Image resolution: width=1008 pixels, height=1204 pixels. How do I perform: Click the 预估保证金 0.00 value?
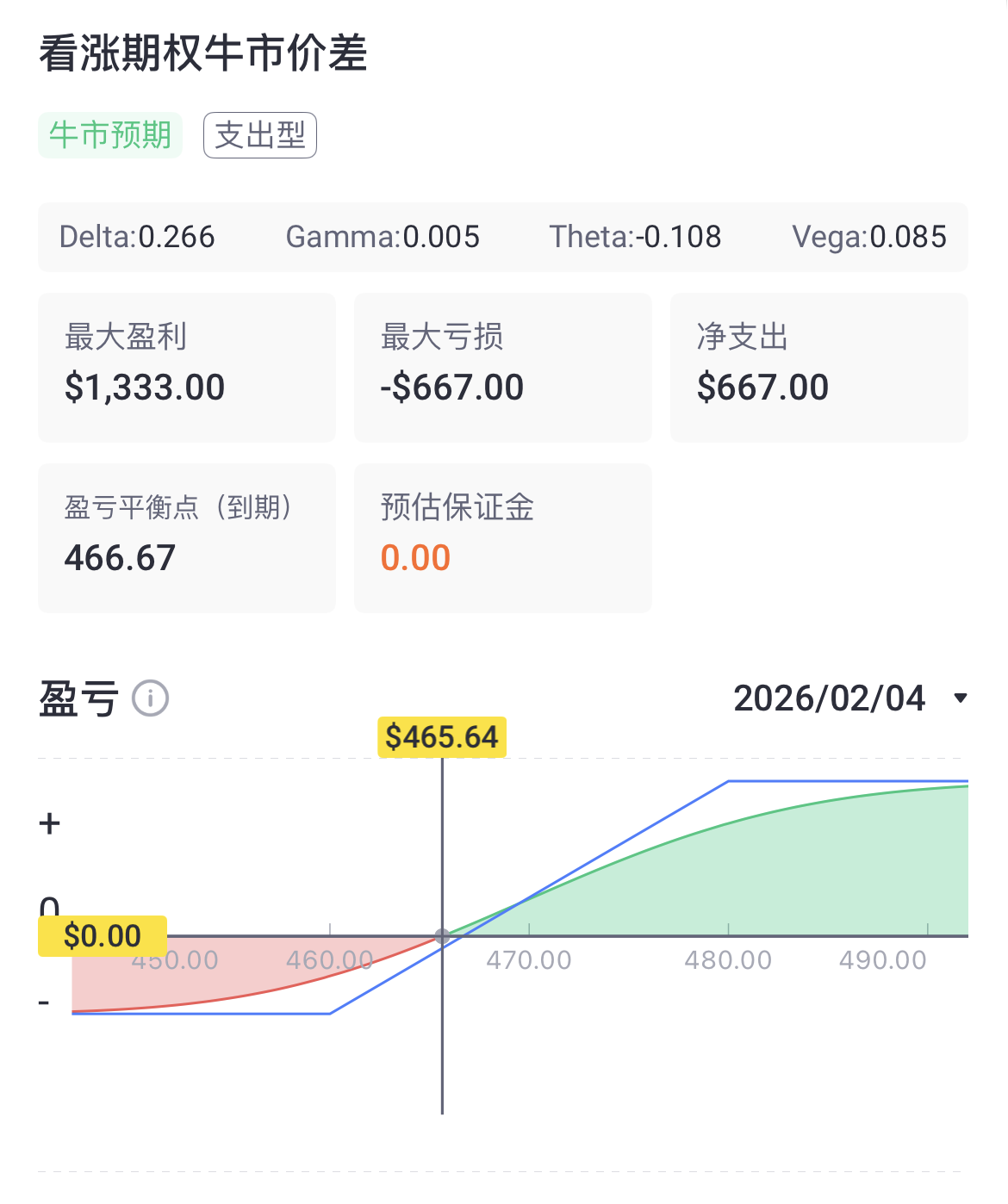(x=416, y=558)
